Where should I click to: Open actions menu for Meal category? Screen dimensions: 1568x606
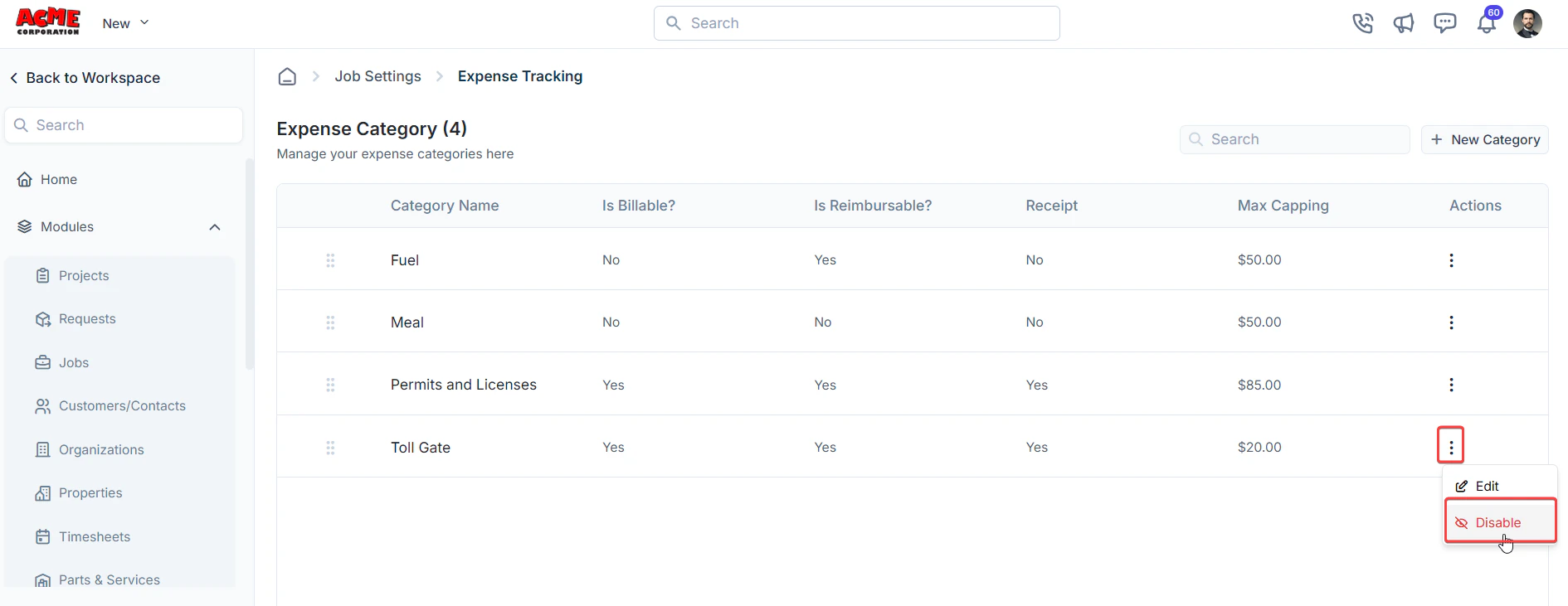(1451, 322)
